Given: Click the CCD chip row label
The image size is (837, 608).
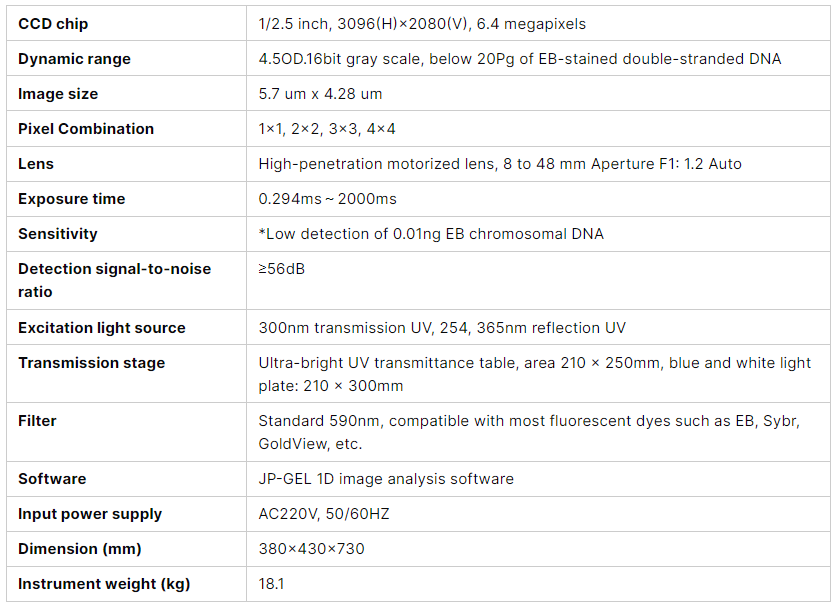Looking at the screenshot, I should tap(53, 24).
